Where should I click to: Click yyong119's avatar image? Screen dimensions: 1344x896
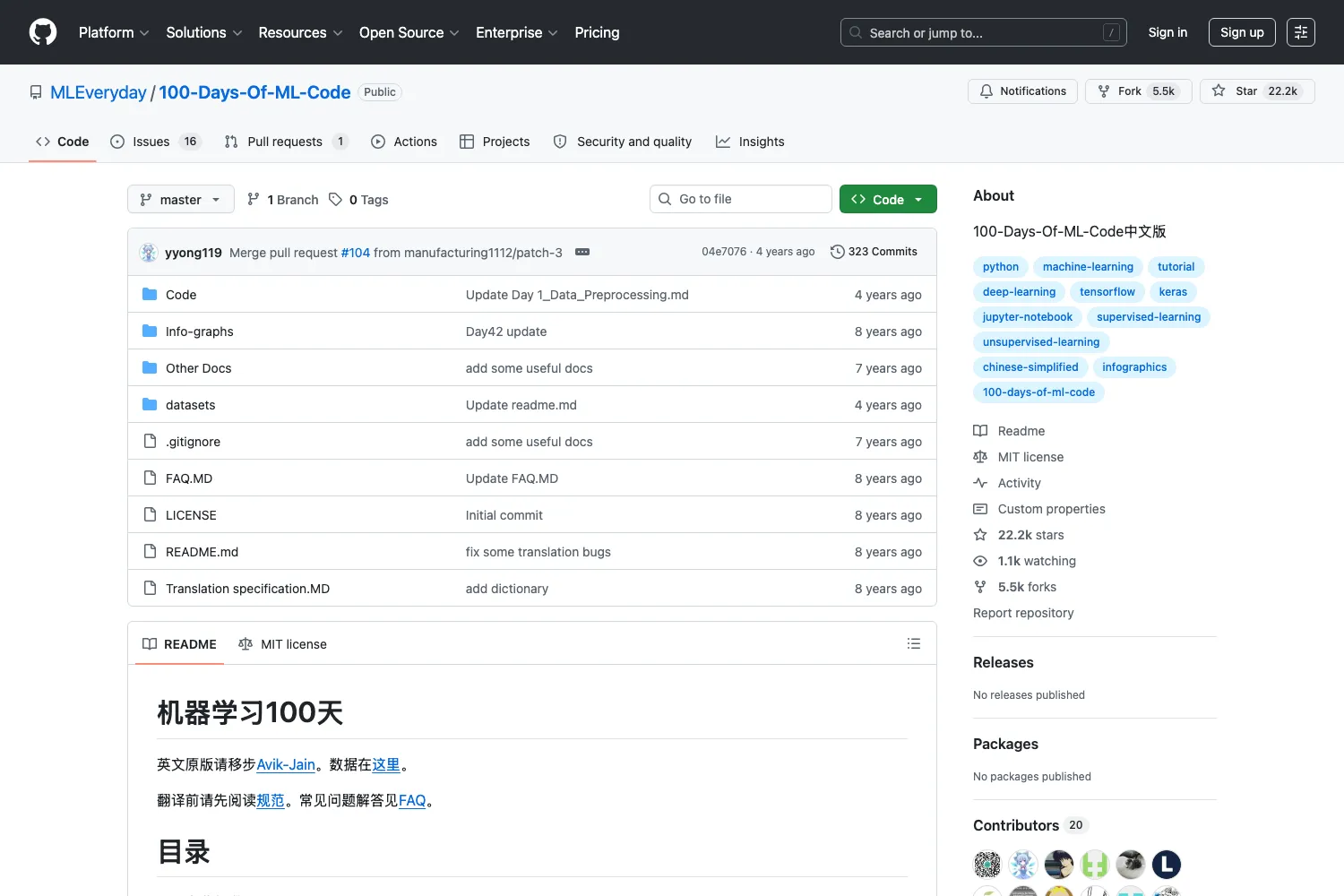click(149, 253)
